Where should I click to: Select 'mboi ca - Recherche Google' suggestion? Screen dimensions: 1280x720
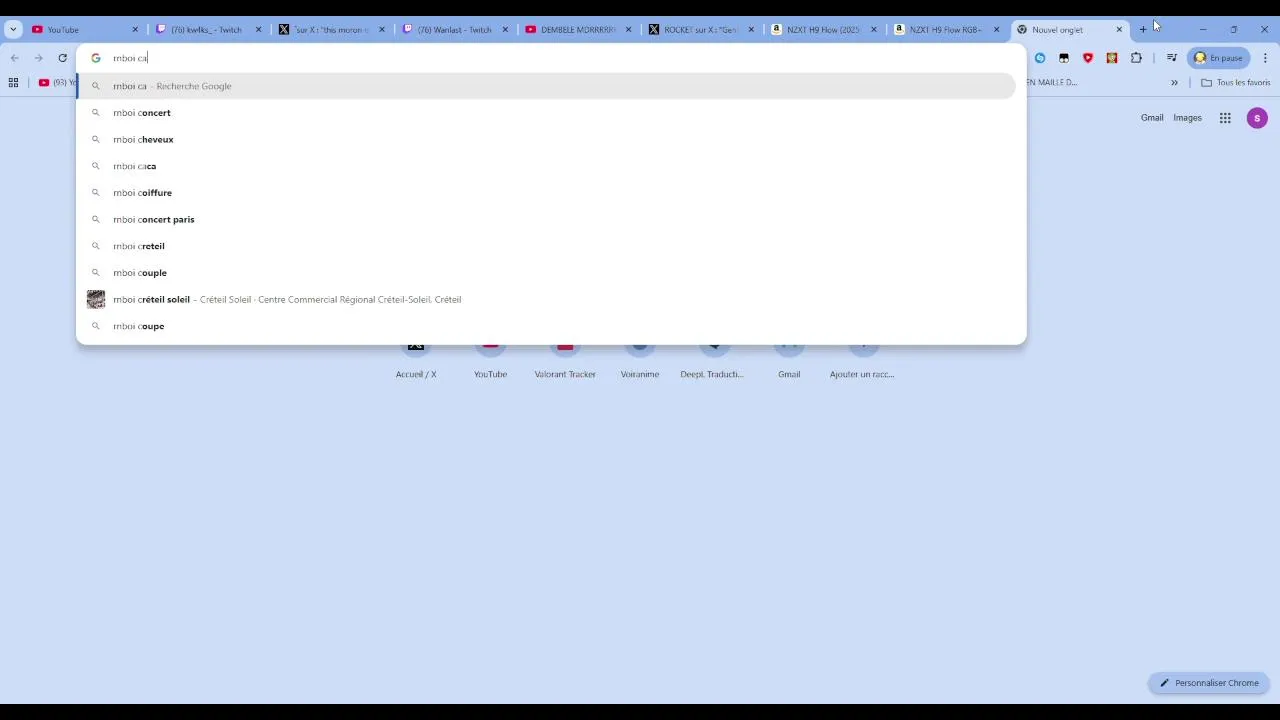tap(547, 86)
